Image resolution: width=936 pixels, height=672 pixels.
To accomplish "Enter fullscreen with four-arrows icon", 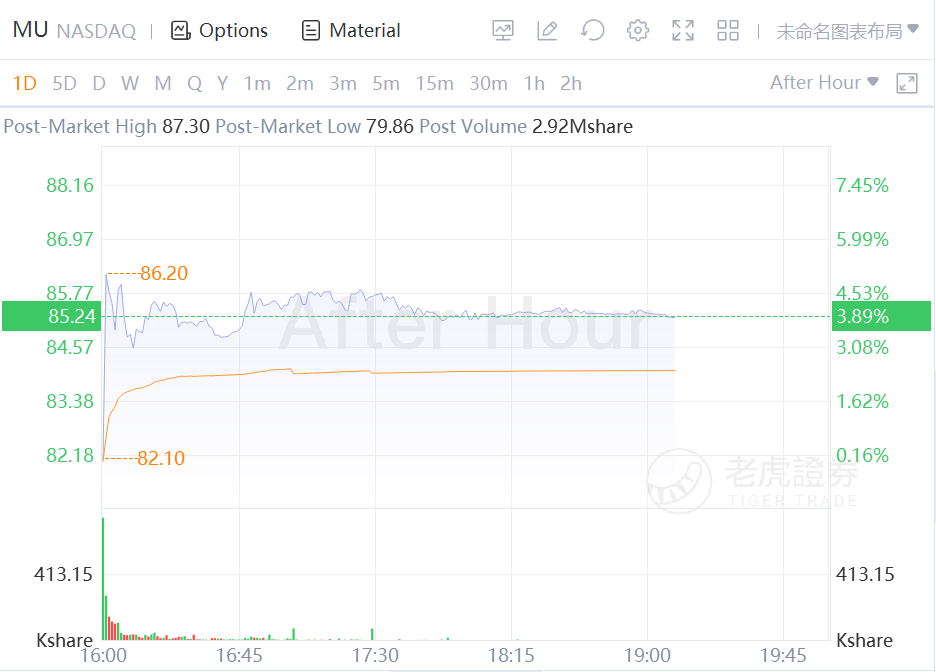I will coord(683,31).
